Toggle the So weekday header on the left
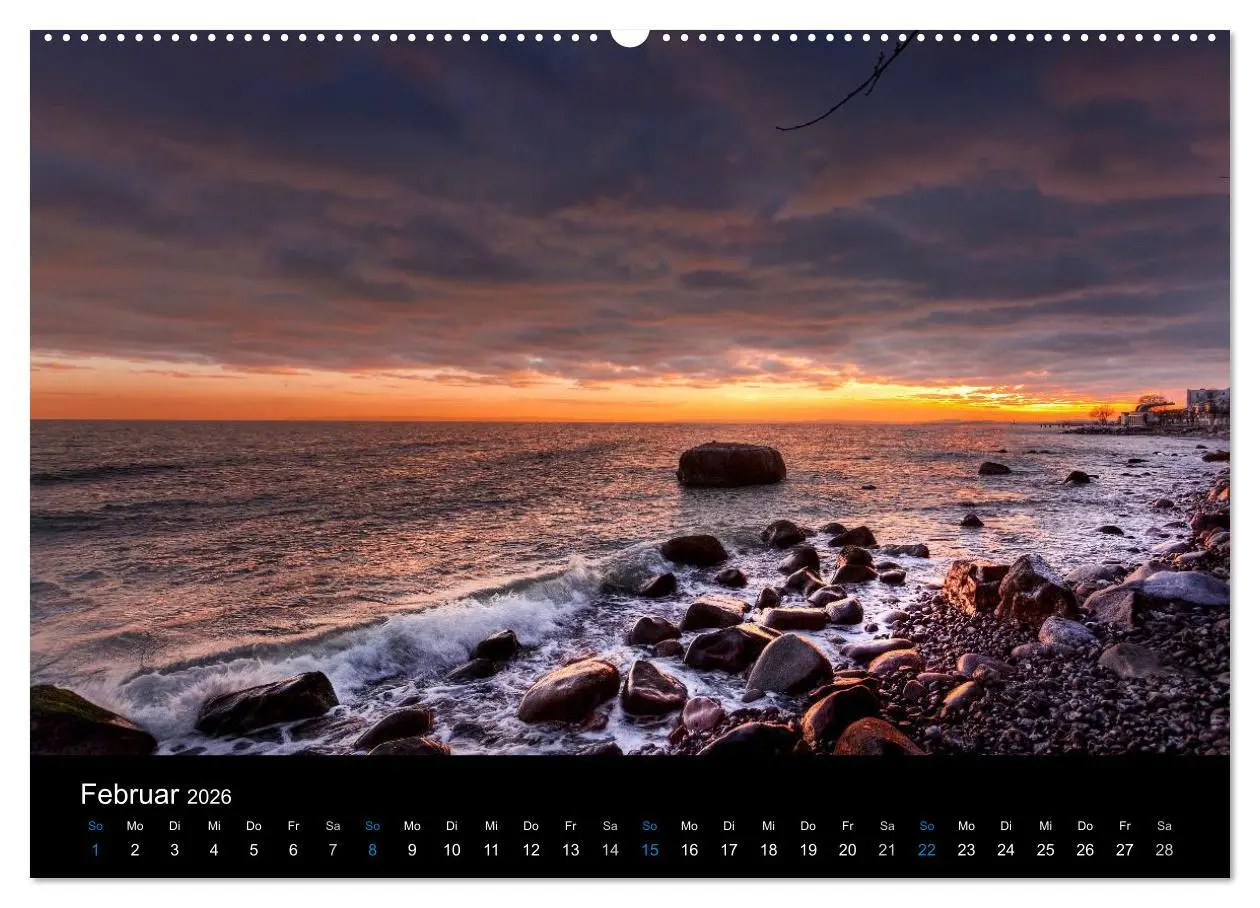This screenshot has width=1260, height=908. [x=97, y=826]
